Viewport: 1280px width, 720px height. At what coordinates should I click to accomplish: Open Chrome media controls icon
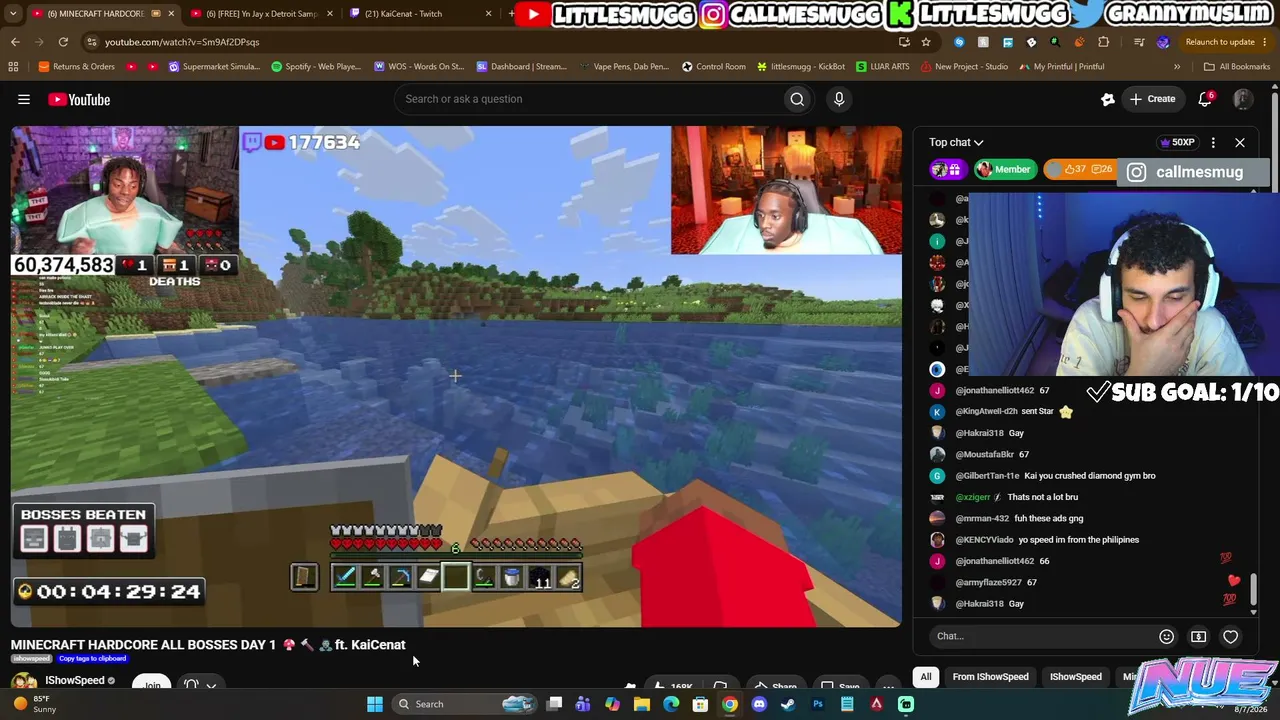tap(1139, 42)
